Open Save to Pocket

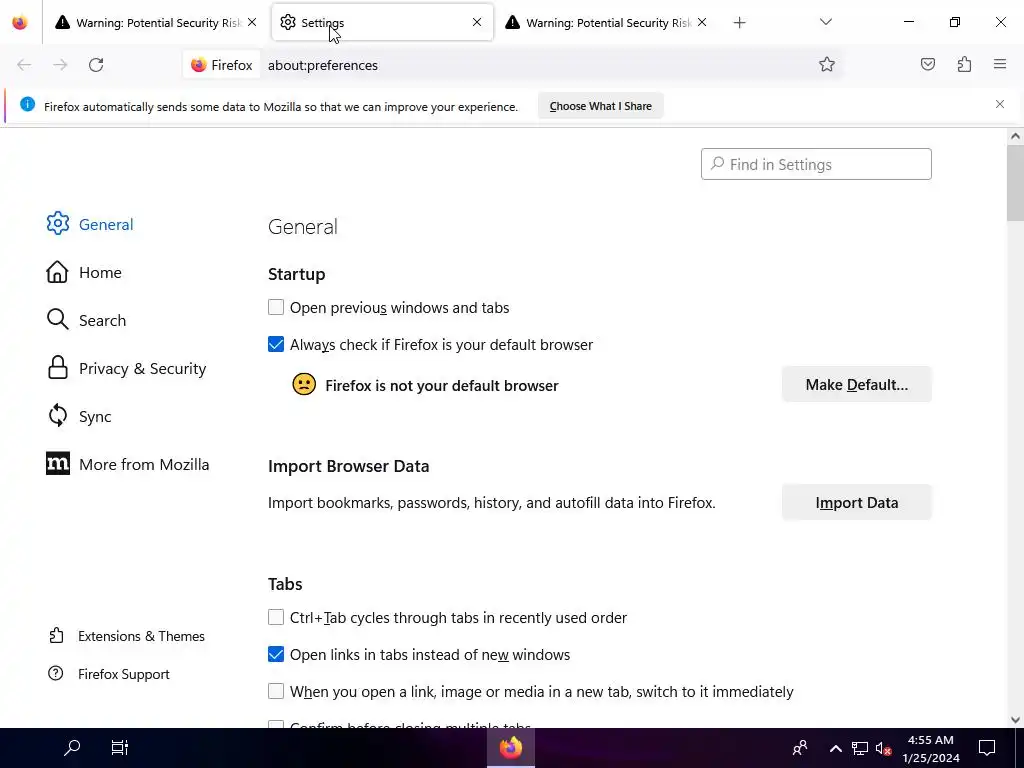(x=927, y=64)
